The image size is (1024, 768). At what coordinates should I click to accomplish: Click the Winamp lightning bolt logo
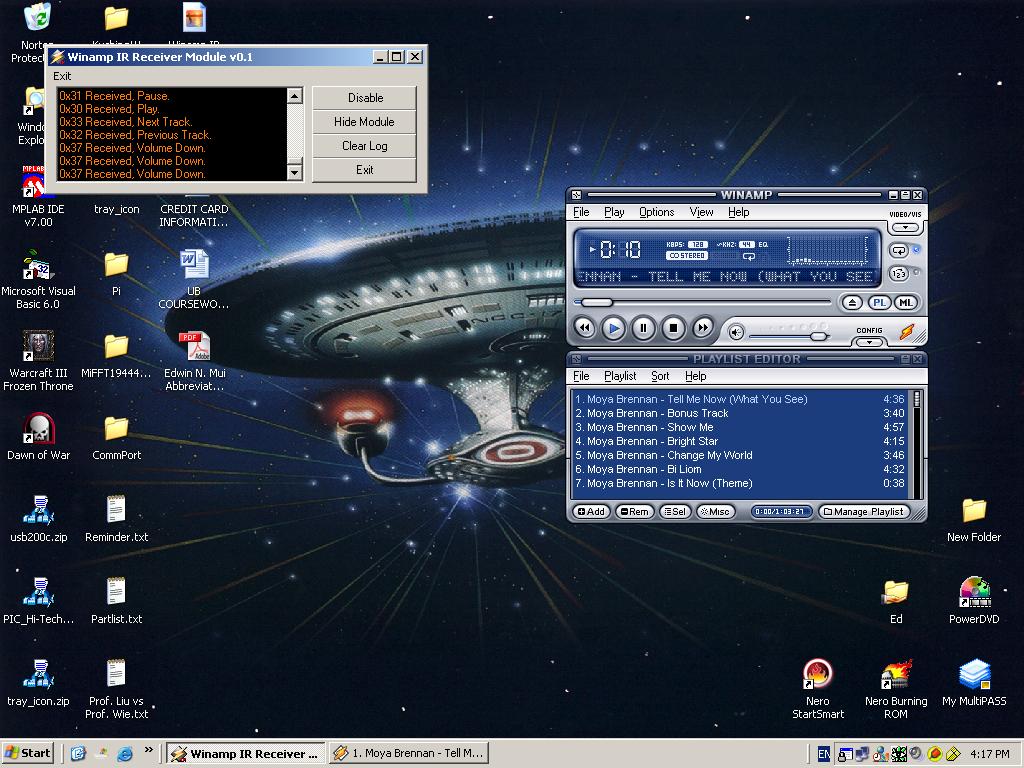point(906,331)
